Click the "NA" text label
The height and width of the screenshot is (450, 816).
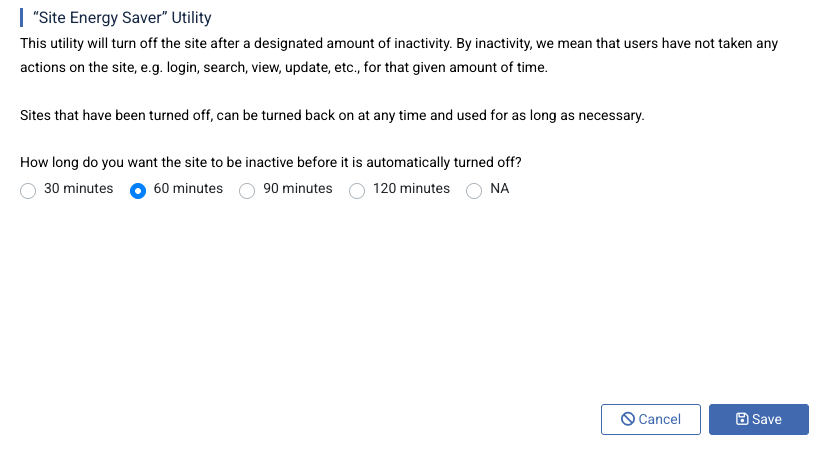tap(500, 188)
